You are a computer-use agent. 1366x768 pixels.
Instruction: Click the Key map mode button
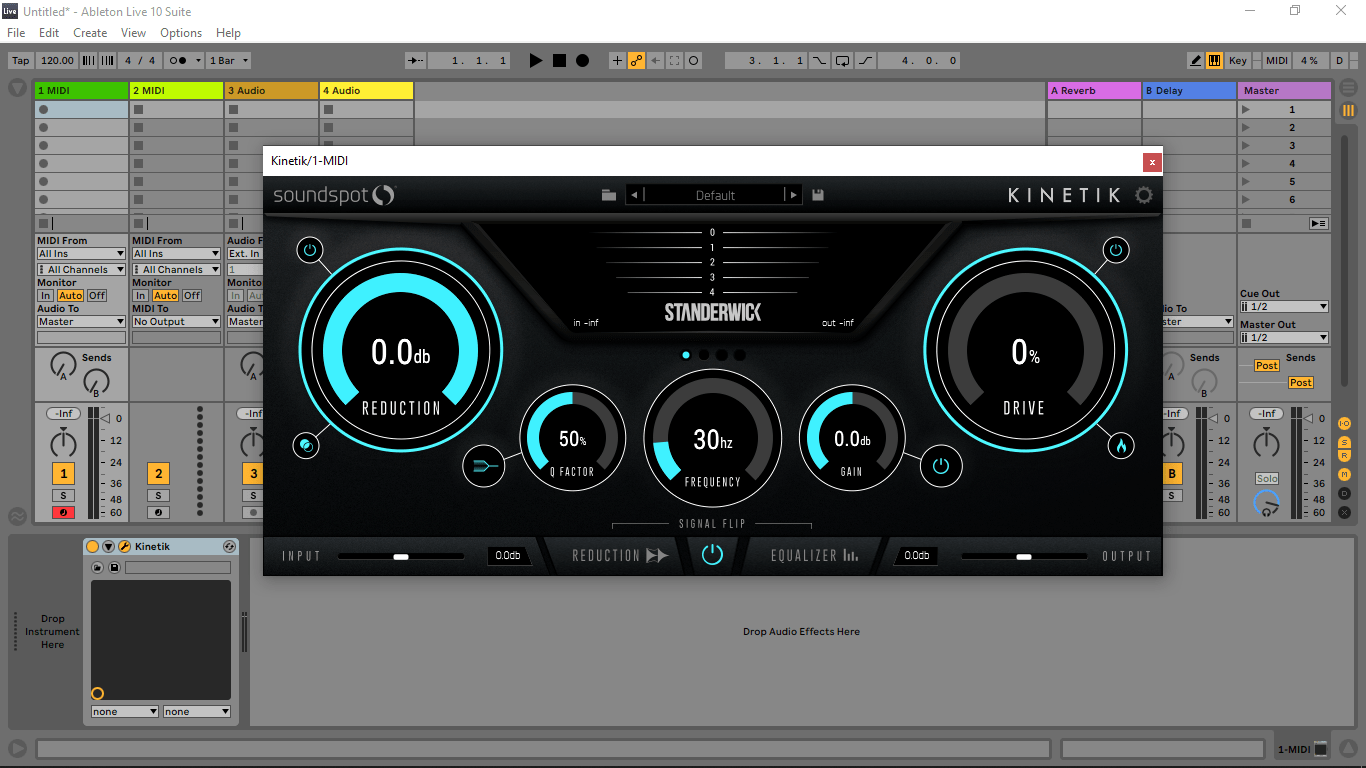click(x=1238, y=61)
